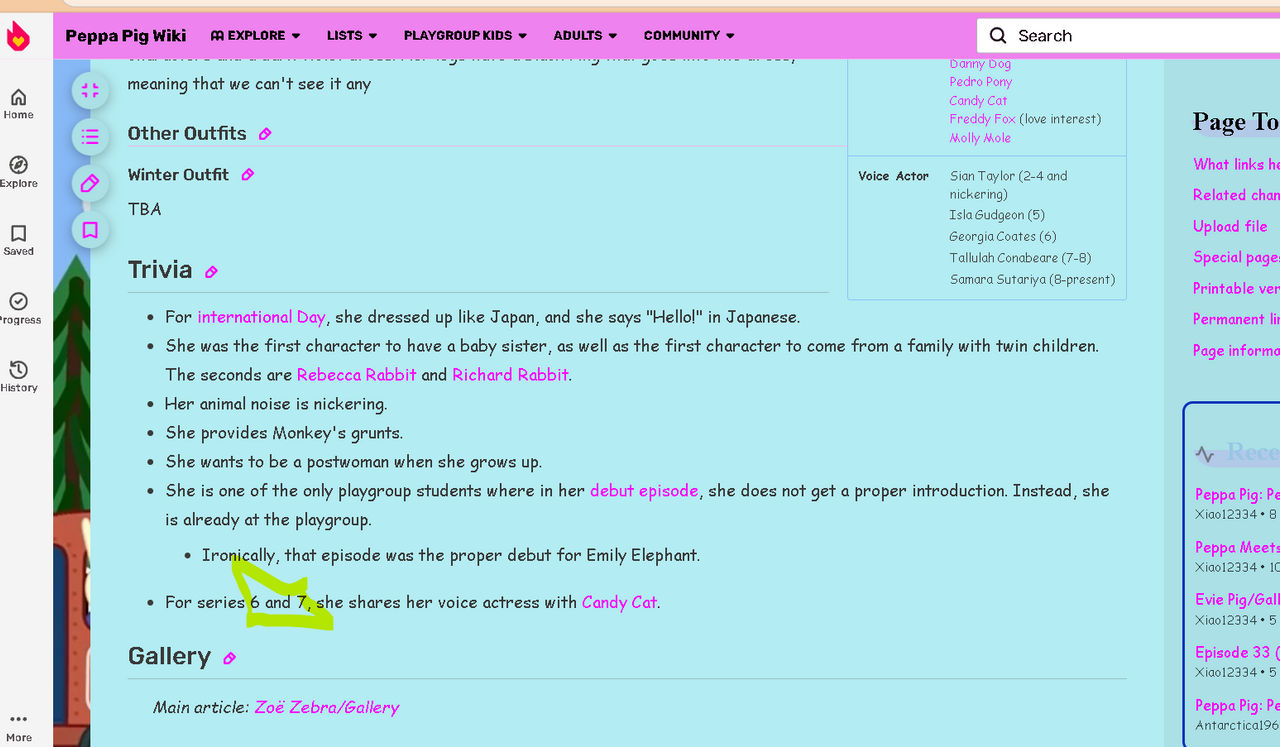This screenshot has height=747, width=1280.
Task: Select the 'Tallulah Conabeare (7-8)' text
Action: [x=1020, y=258]
